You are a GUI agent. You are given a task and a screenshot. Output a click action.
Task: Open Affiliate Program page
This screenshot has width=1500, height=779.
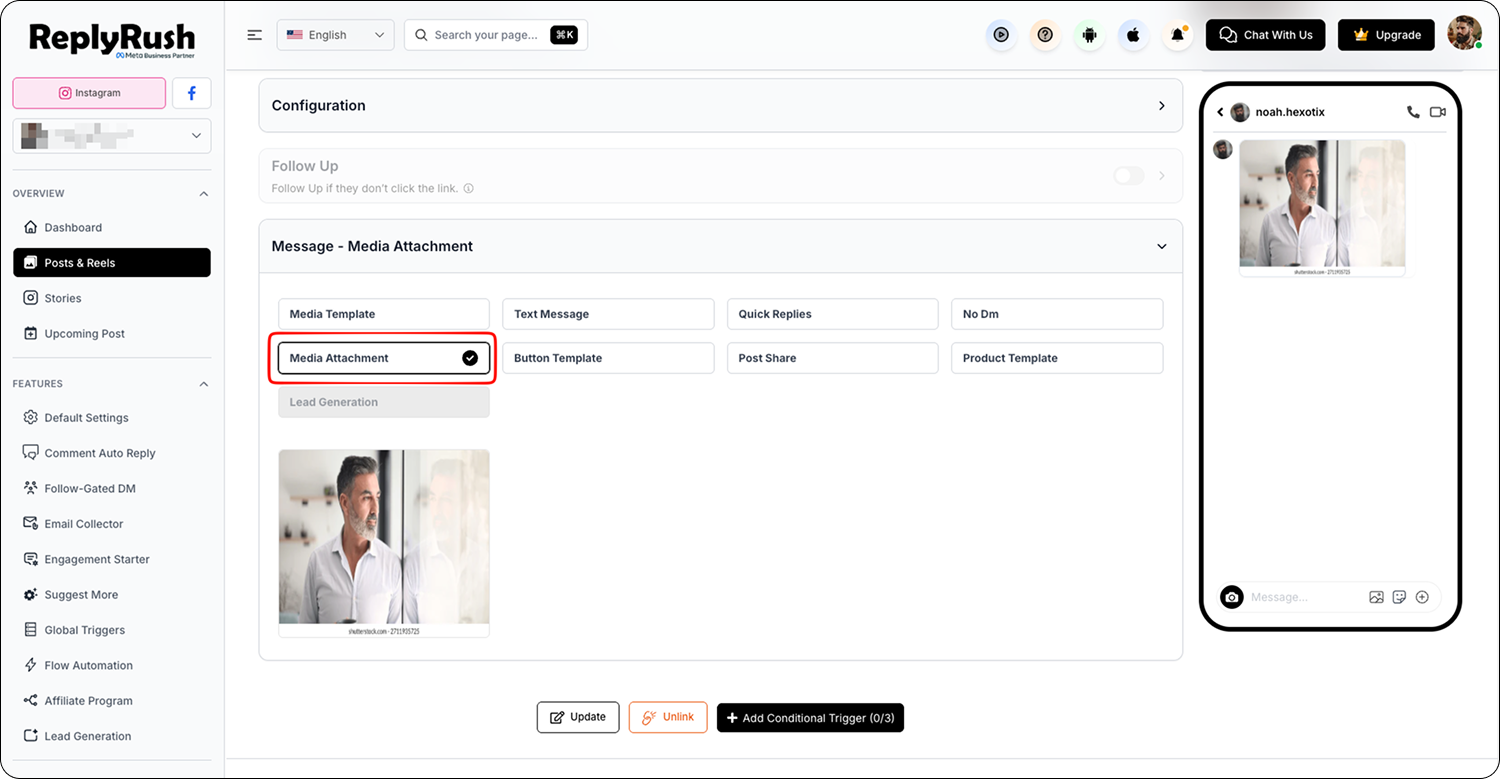[x=112, y=701]
